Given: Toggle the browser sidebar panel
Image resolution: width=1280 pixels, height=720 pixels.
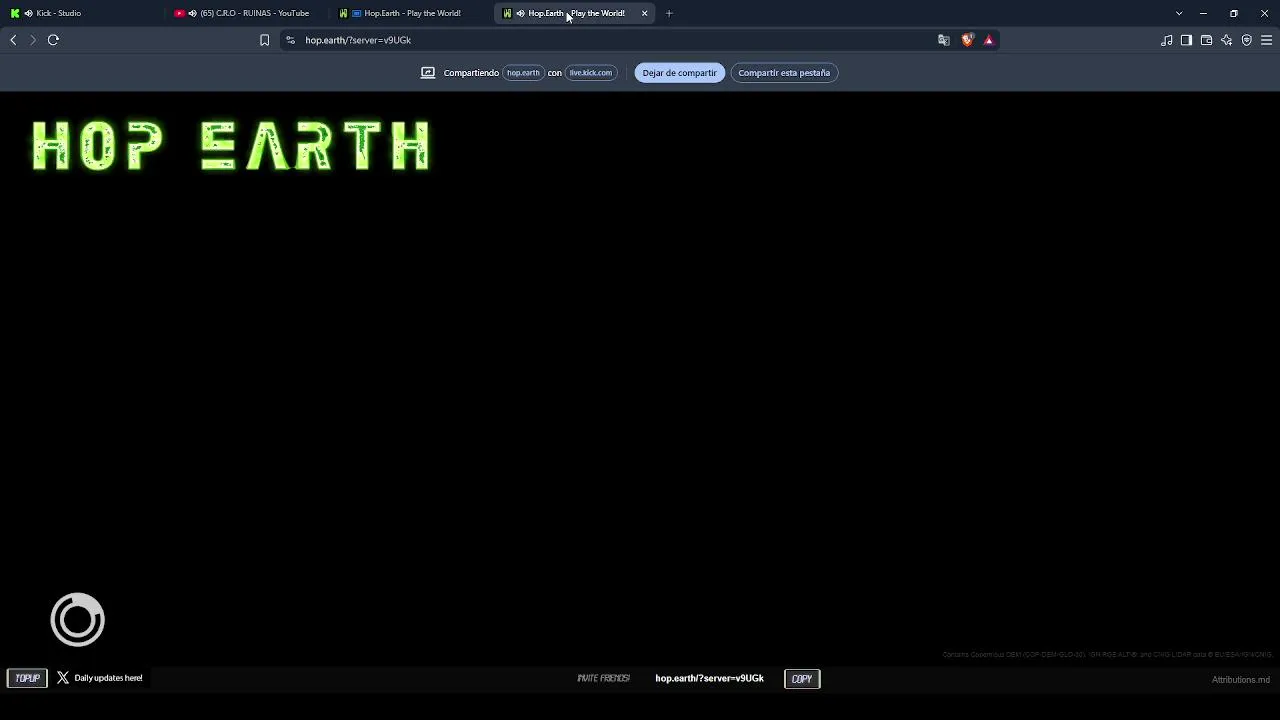Looking at the screenshot, I should point(1186,40).
